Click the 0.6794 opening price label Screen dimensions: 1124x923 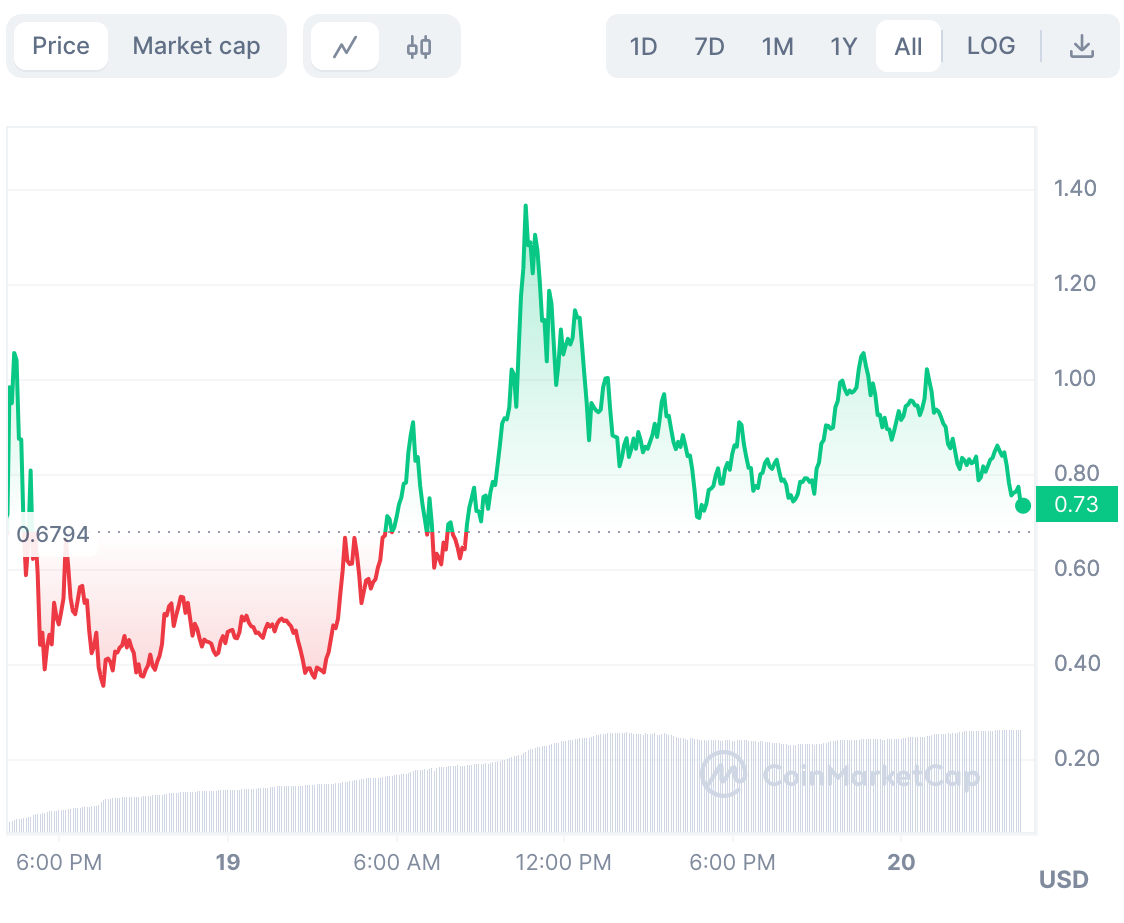click(53, 534)
